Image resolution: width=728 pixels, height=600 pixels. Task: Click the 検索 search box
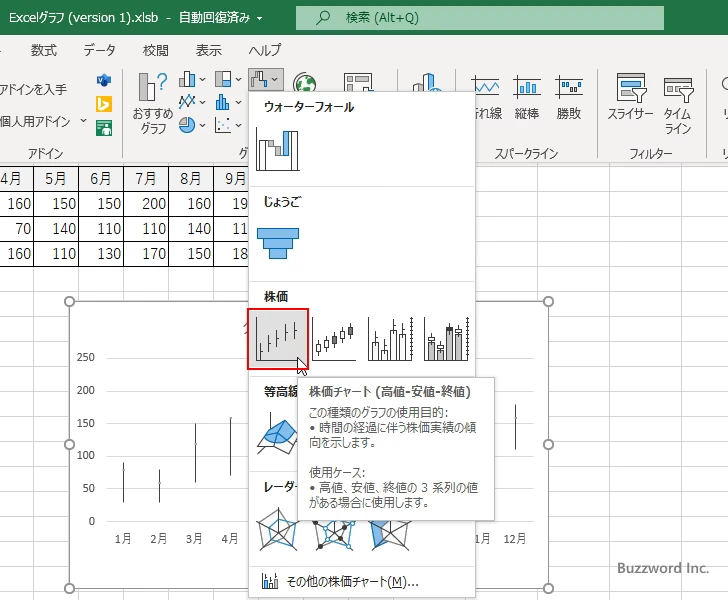point(480,18)
